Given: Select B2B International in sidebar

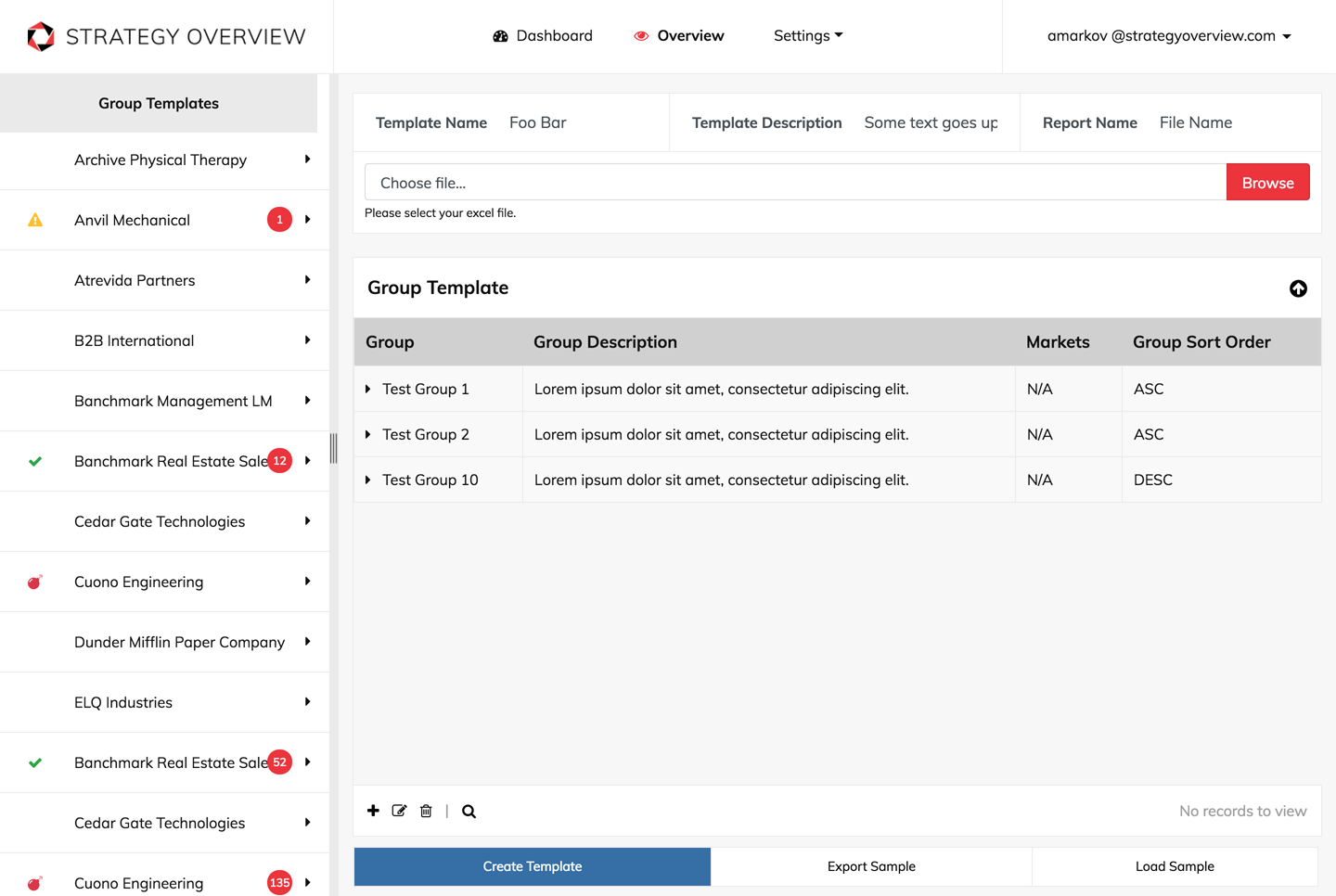Looking at the screenshot, I should (135, 340).
